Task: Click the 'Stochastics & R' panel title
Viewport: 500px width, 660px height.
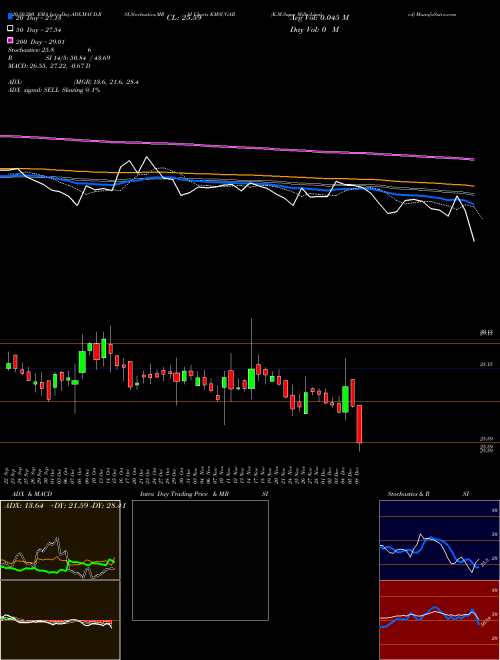Action: (409, 494)
